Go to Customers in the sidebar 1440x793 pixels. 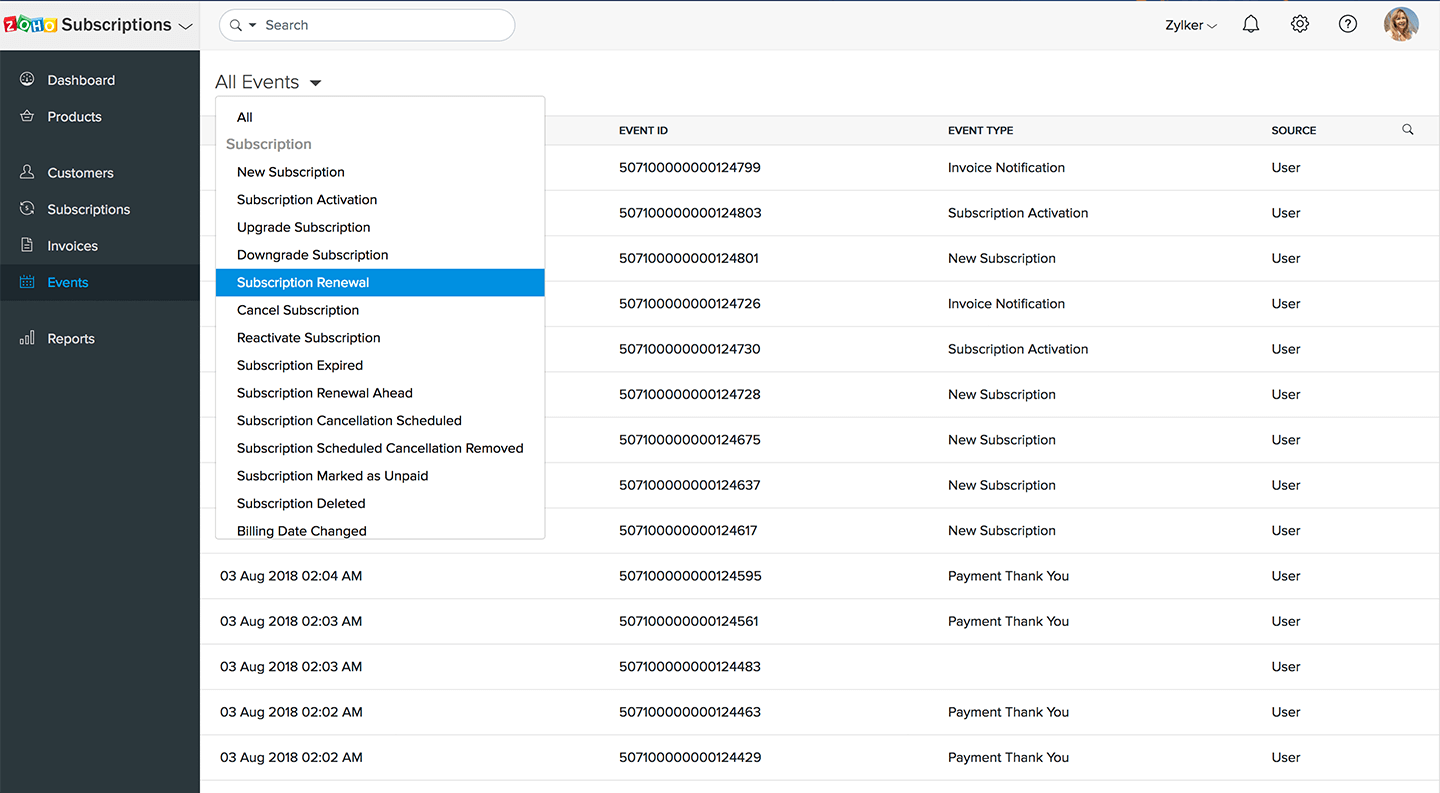tap(80, 173)
